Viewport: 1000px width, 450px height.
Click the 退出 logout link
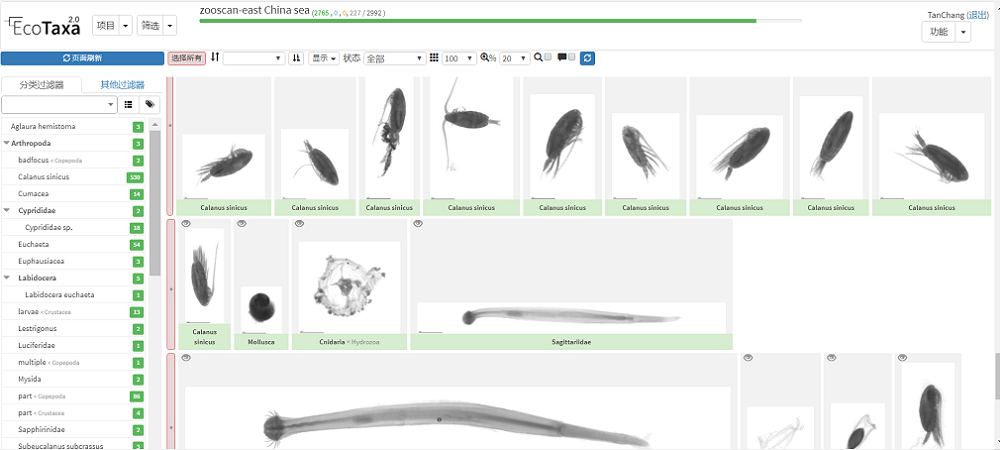pos(977,15)
